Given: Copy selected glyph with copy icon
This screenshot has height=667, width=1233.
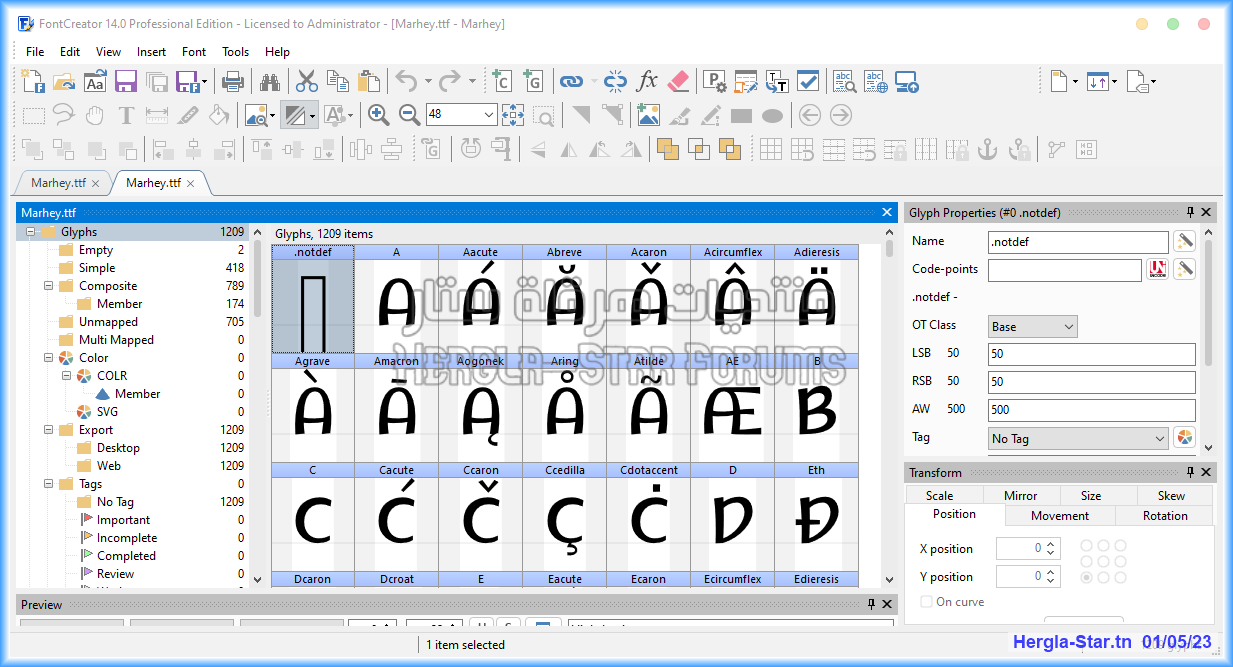Looking at the screenshot, I should (338, 82).
